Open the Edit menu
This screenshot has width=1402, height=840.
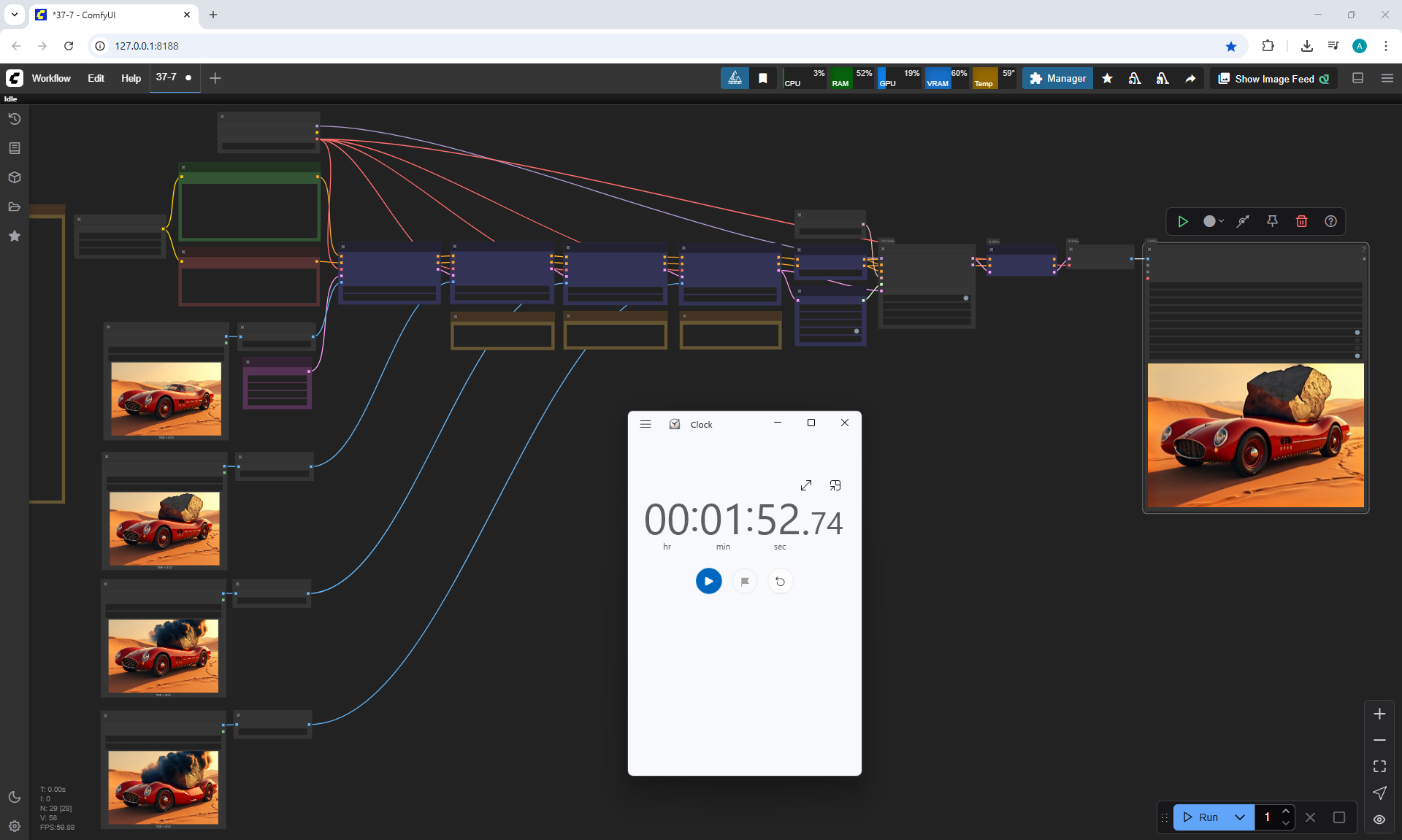click(96, 78)
